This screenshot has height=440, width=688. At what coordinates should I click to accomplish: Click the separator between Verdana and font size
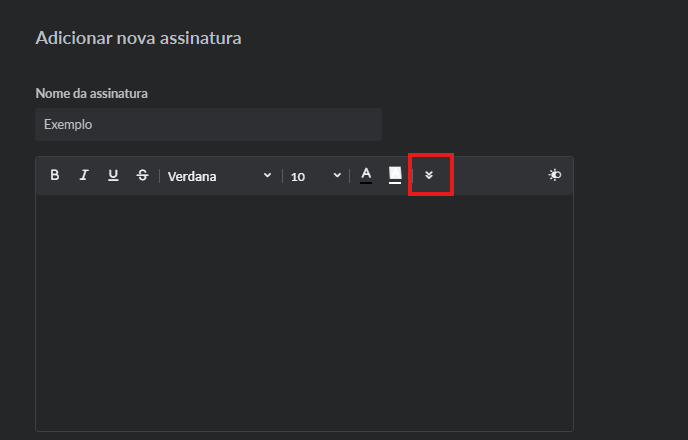(x=283, y=175)
